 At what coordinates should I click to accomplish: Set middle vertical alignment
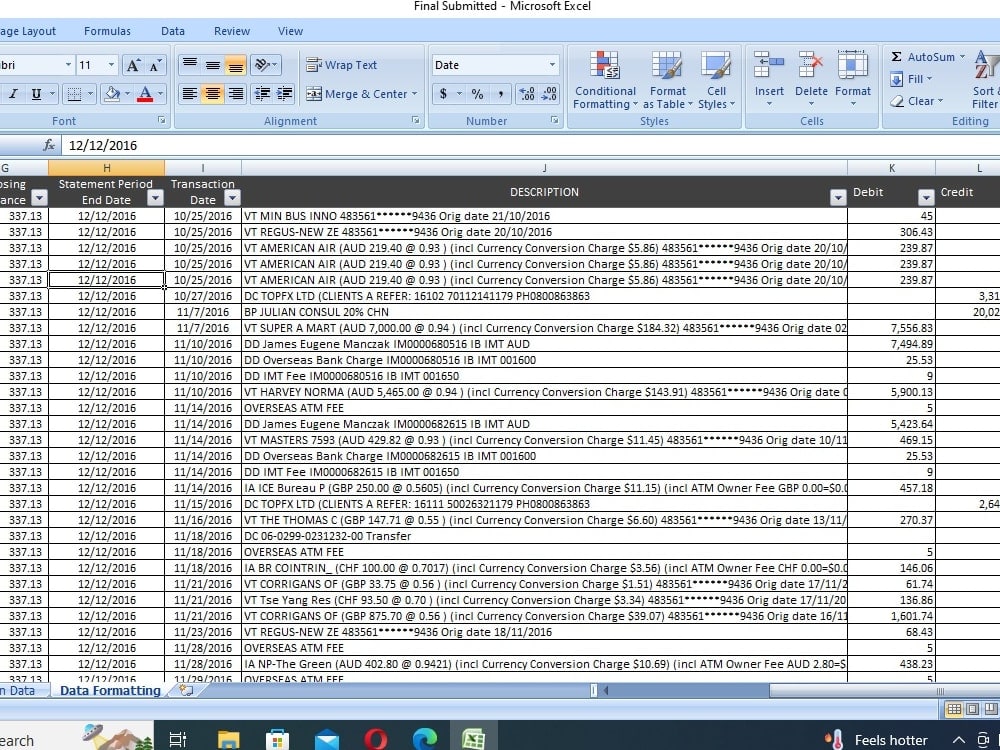(x=212, y=64)
